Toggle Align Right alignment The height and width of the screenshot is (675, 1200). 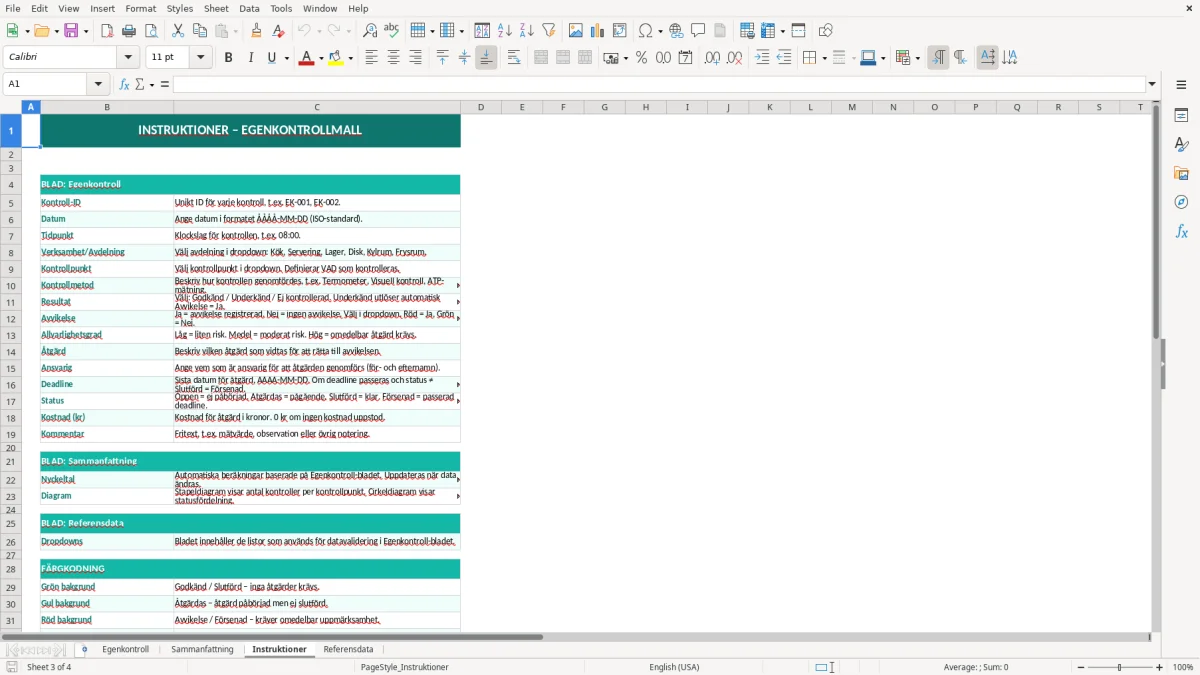coord(416,58)
